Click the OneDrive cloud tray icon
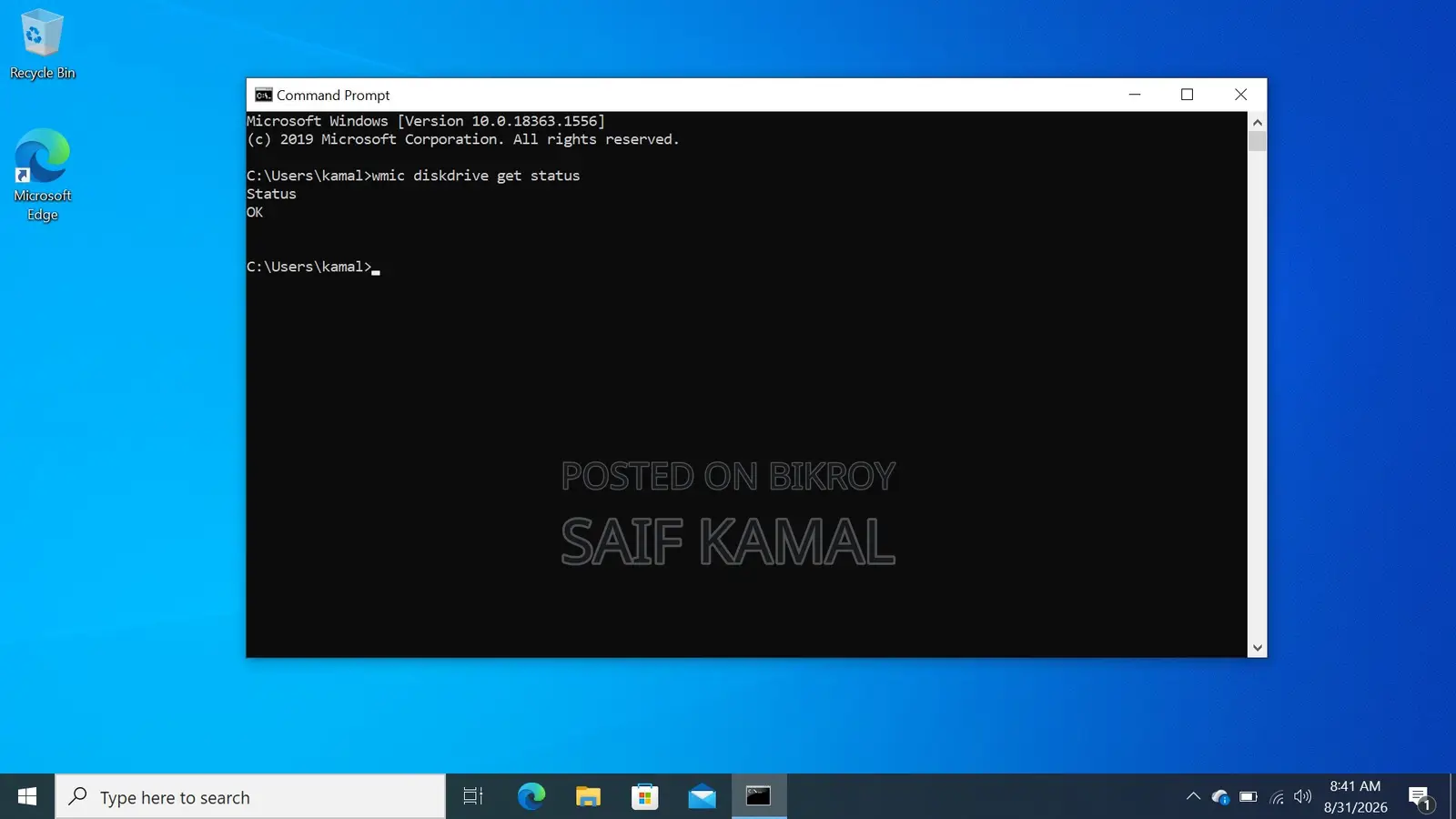Viewport: 1456px width, 819px height. coord(1220,797)
